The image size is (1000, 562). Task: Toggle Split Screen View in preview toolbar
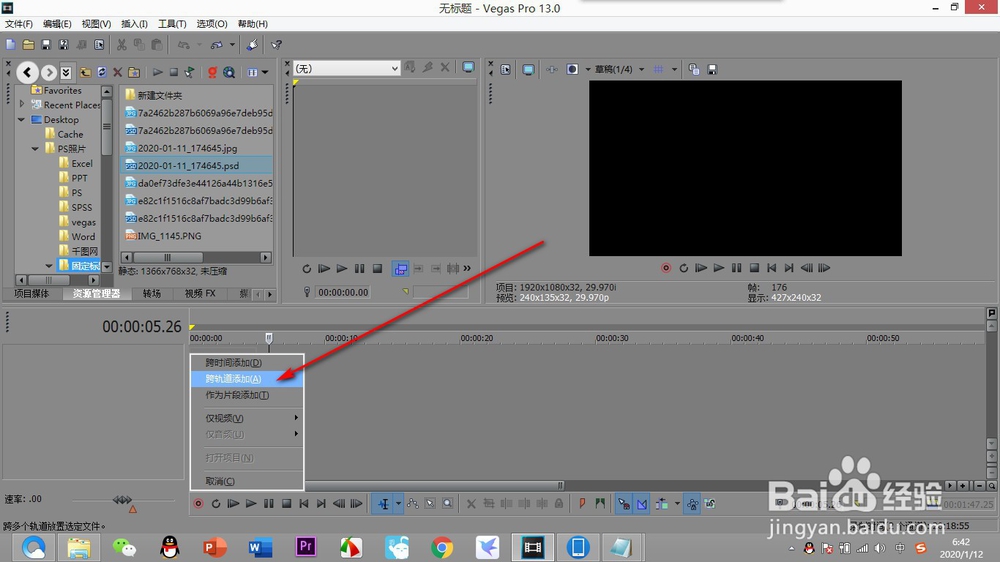pos(572,69)
